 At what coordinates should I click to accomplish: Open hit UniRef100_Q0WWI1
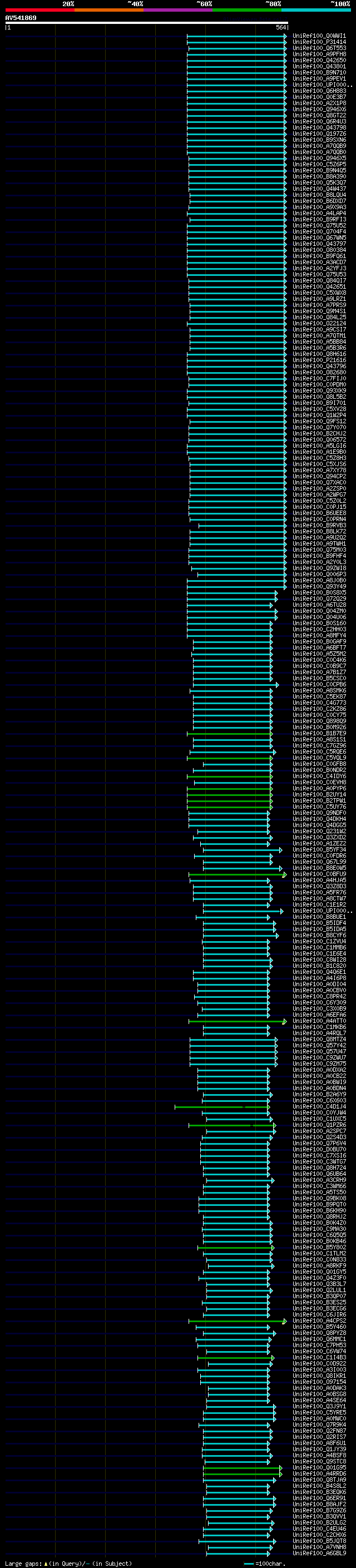pyautogui.click(x=319, y=36)
